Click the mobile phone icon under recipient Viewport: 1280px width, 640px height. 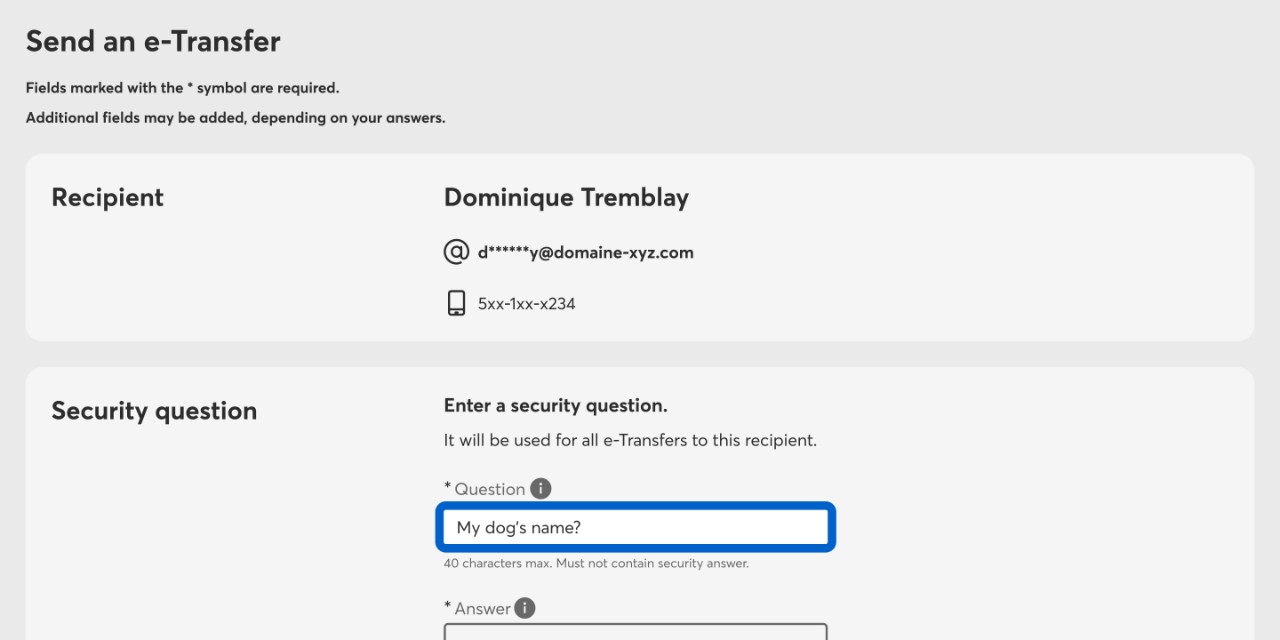(x=456, y=303)
